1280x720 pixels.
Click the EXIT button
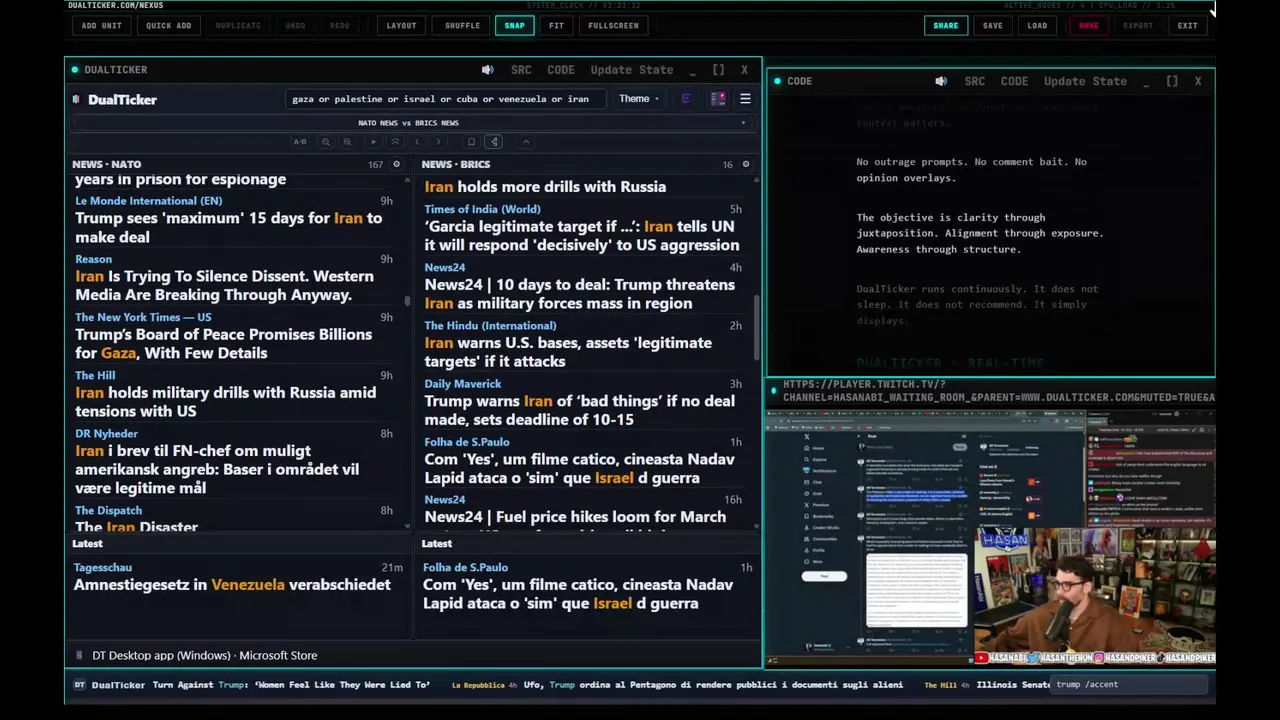[1187, 25]
